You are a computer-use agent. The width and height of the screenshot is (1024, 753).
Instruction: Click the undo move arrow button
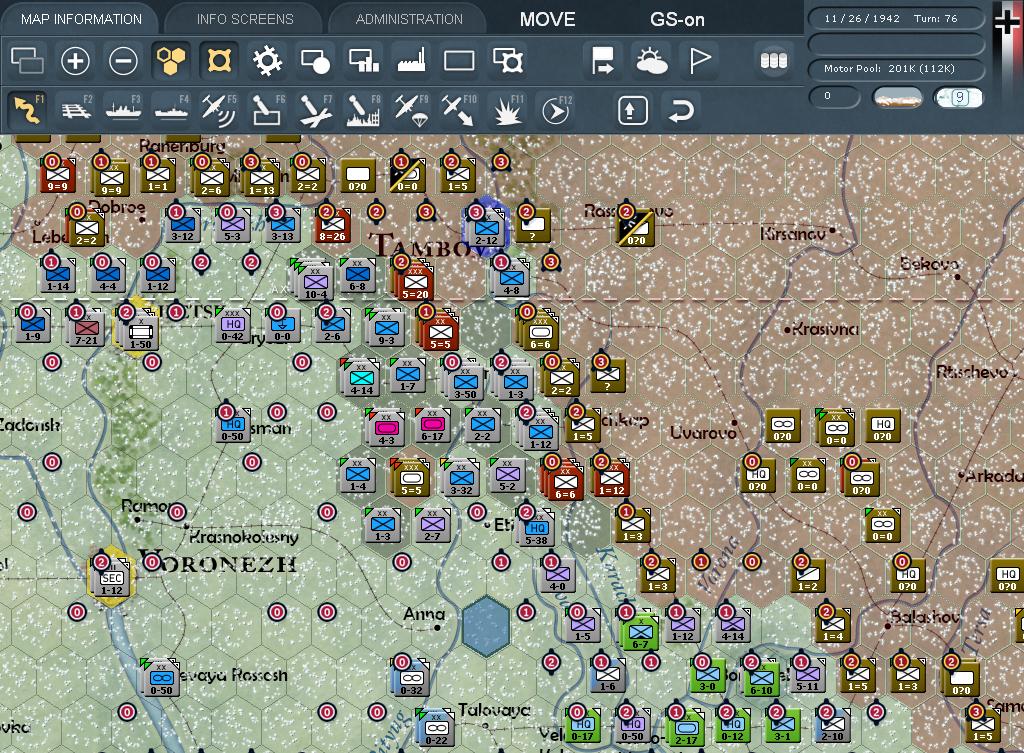(681, 109)
